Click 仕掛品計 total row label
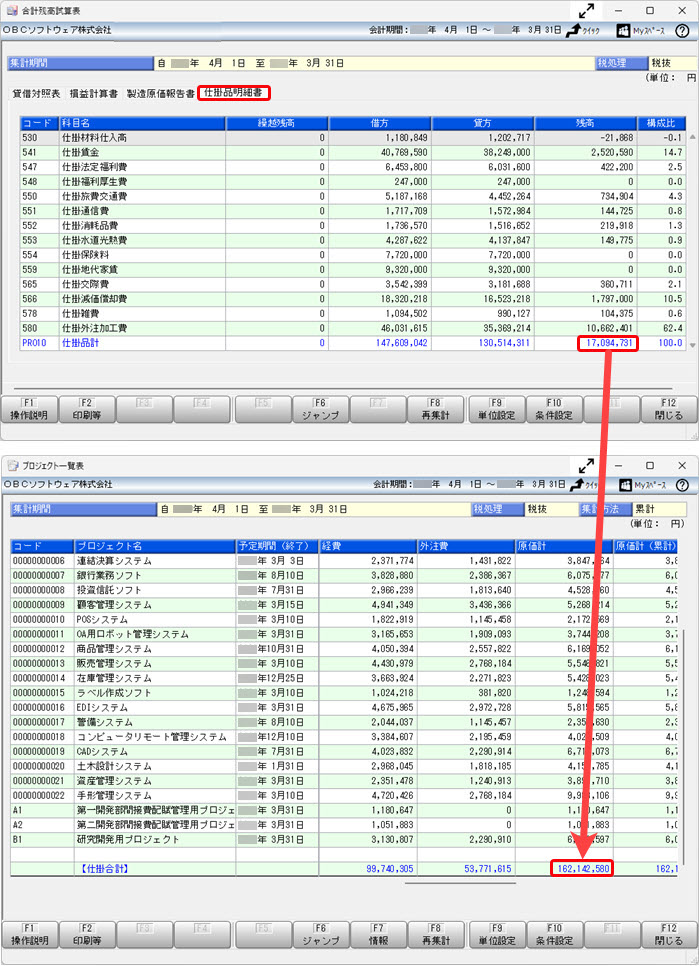 click(x=80, y=343)
